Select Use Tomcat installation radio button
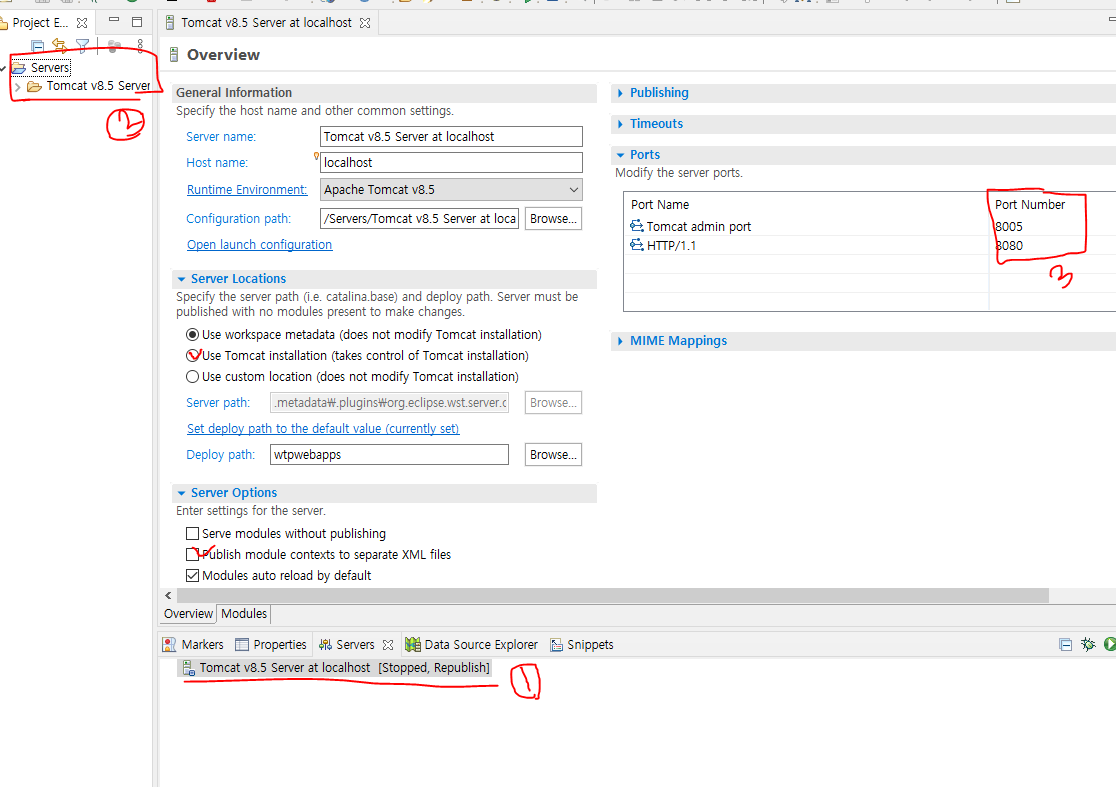Viewport: 1116px width, 787px height. point(192,355)
